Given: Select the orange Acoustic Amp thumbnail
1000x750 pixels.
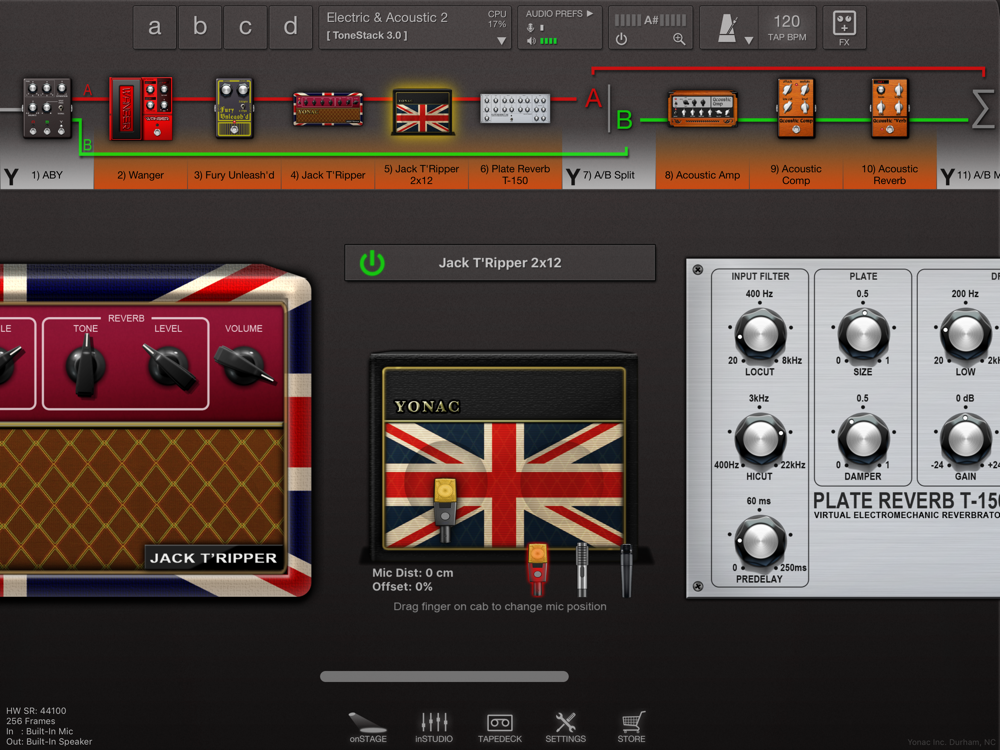Looking at the screenshot, I should tap(702, 108).
